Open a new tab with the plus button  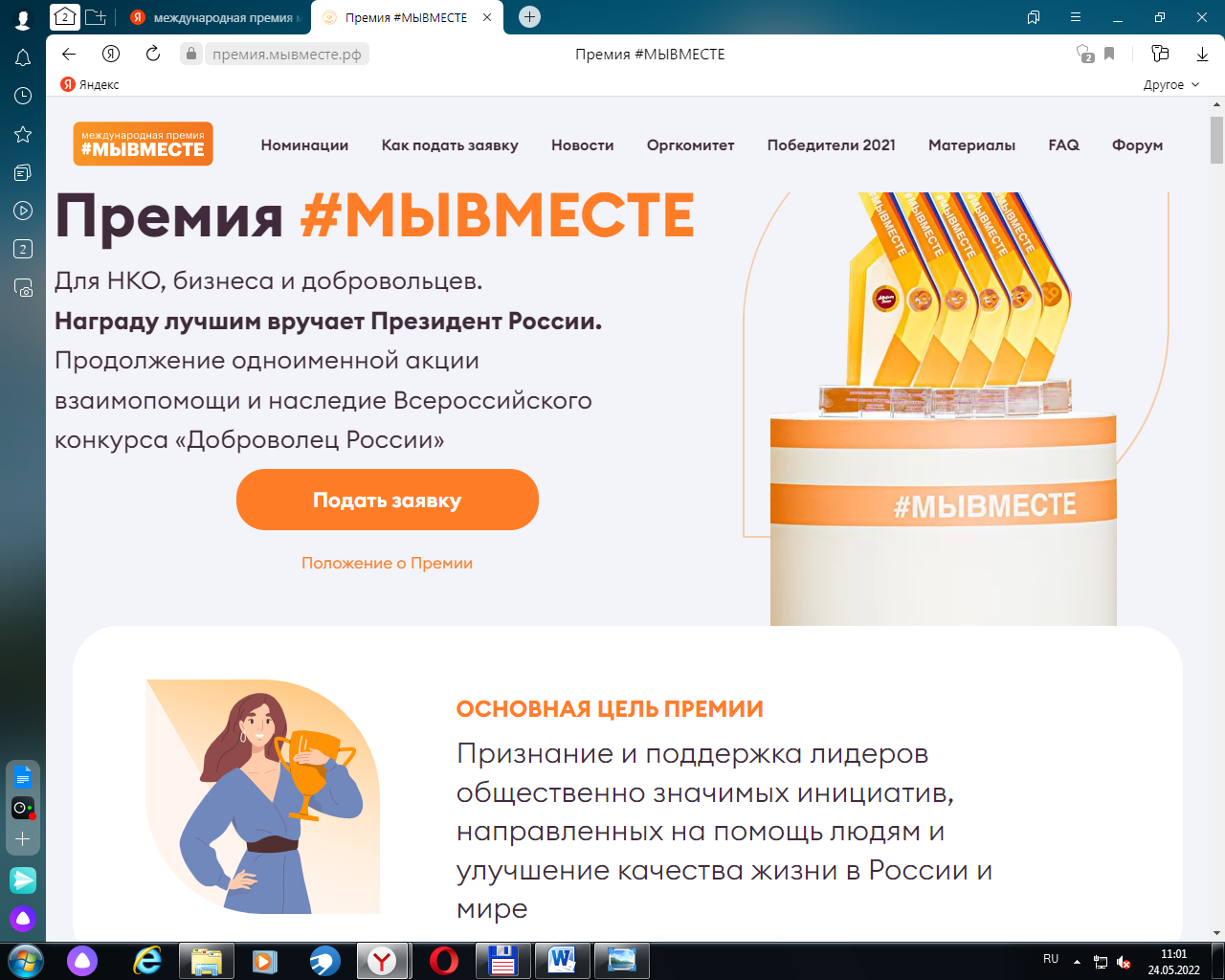529,17
